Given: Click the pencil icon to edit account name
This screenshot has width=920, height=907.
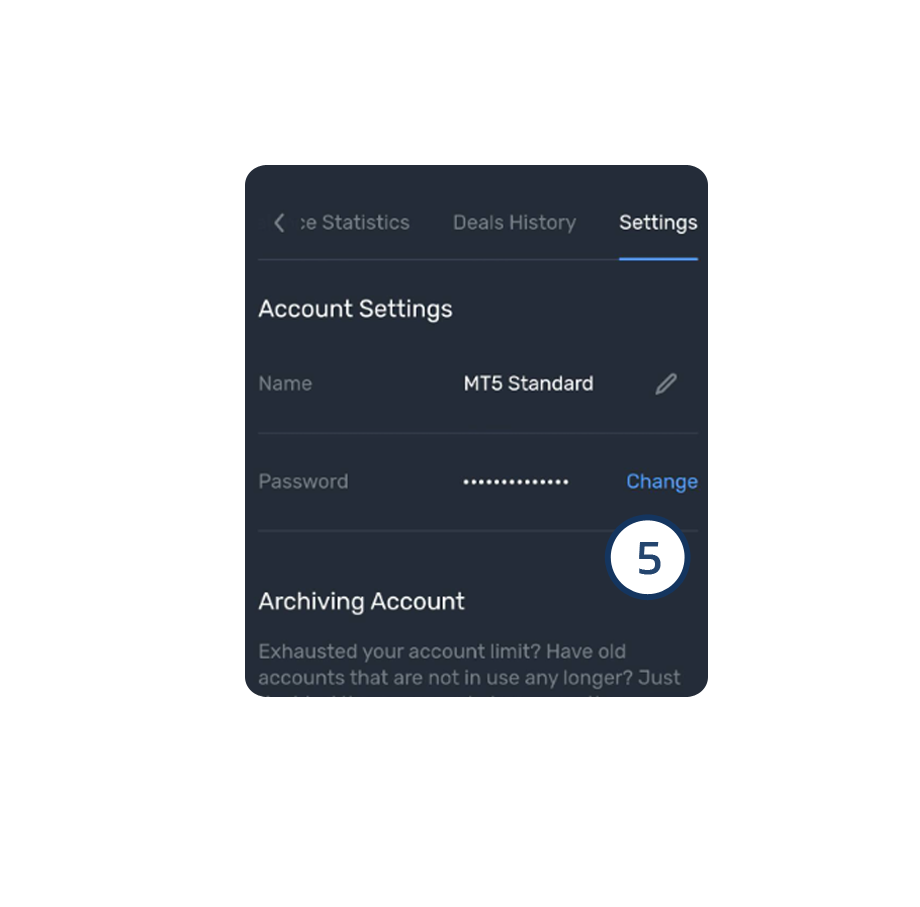Looking at the screenshot, I should [666, 384].
